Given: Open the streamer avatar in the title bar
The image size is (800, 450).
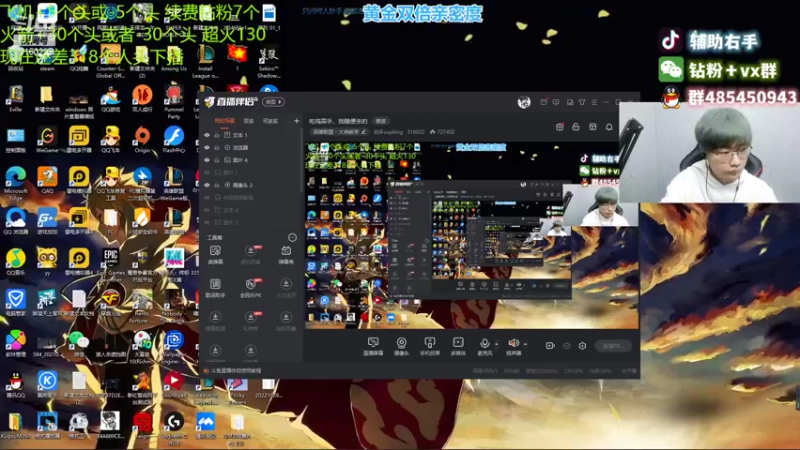Looking at the screenshot, I should click(524, 102).
